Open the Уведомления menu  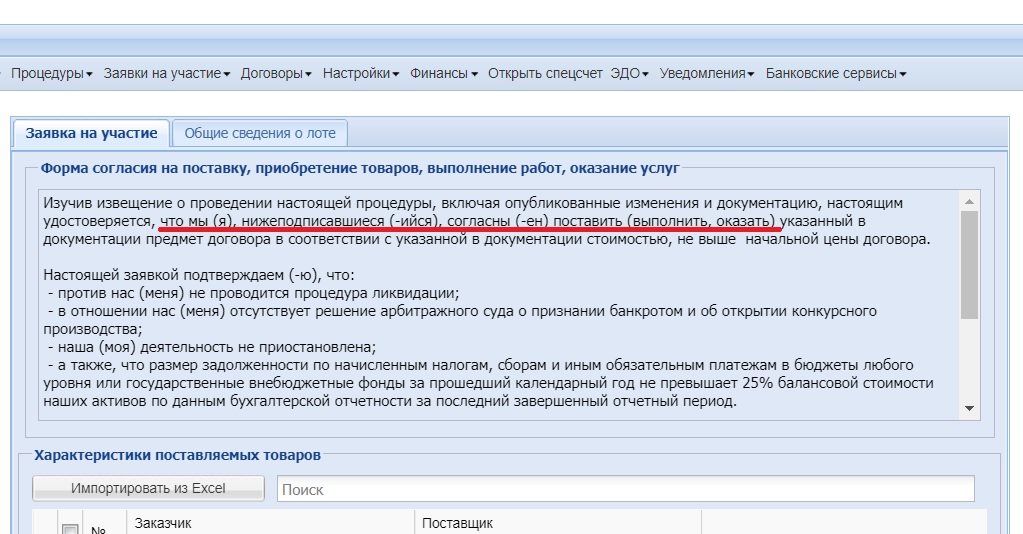coord(708,73)
